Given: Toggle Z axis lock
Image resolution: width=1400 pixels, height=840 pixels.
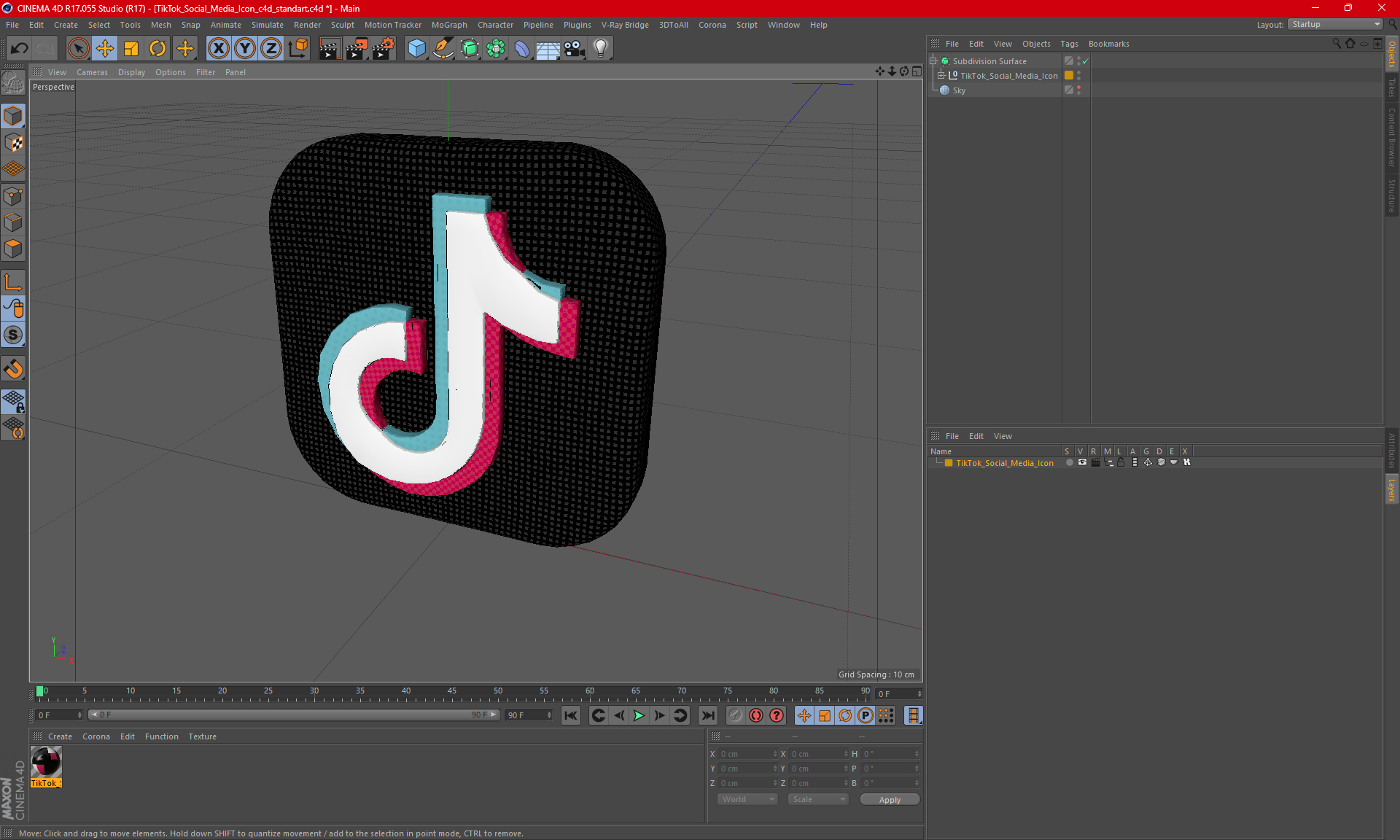Looking at the screenshot, I should [x=271, y=49].
